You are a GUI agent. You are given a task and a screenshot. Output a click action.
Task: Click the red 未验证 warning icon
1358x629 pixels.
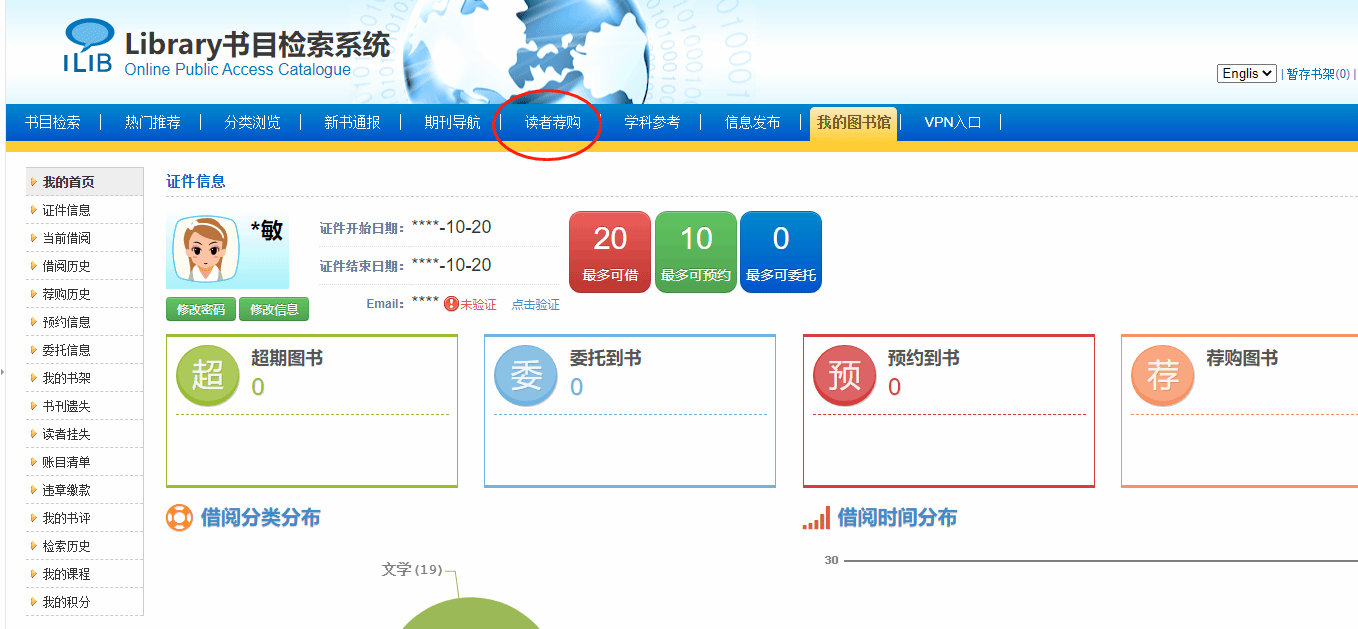(451, 304)
